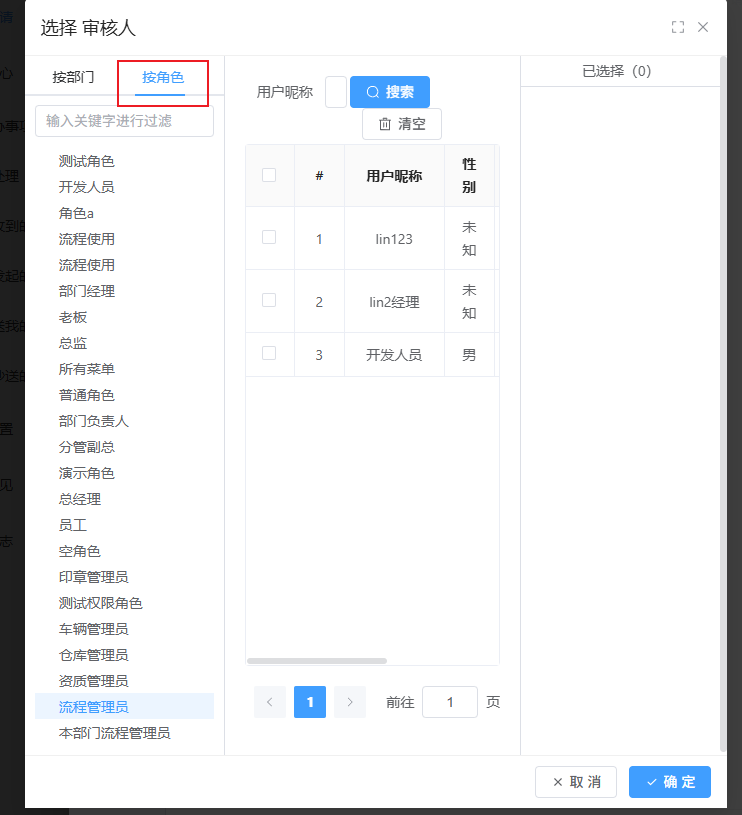The height and width of the screenshot is (815, 742).
Task: Click the 搜索 search button
Action: tap(390, 92)
